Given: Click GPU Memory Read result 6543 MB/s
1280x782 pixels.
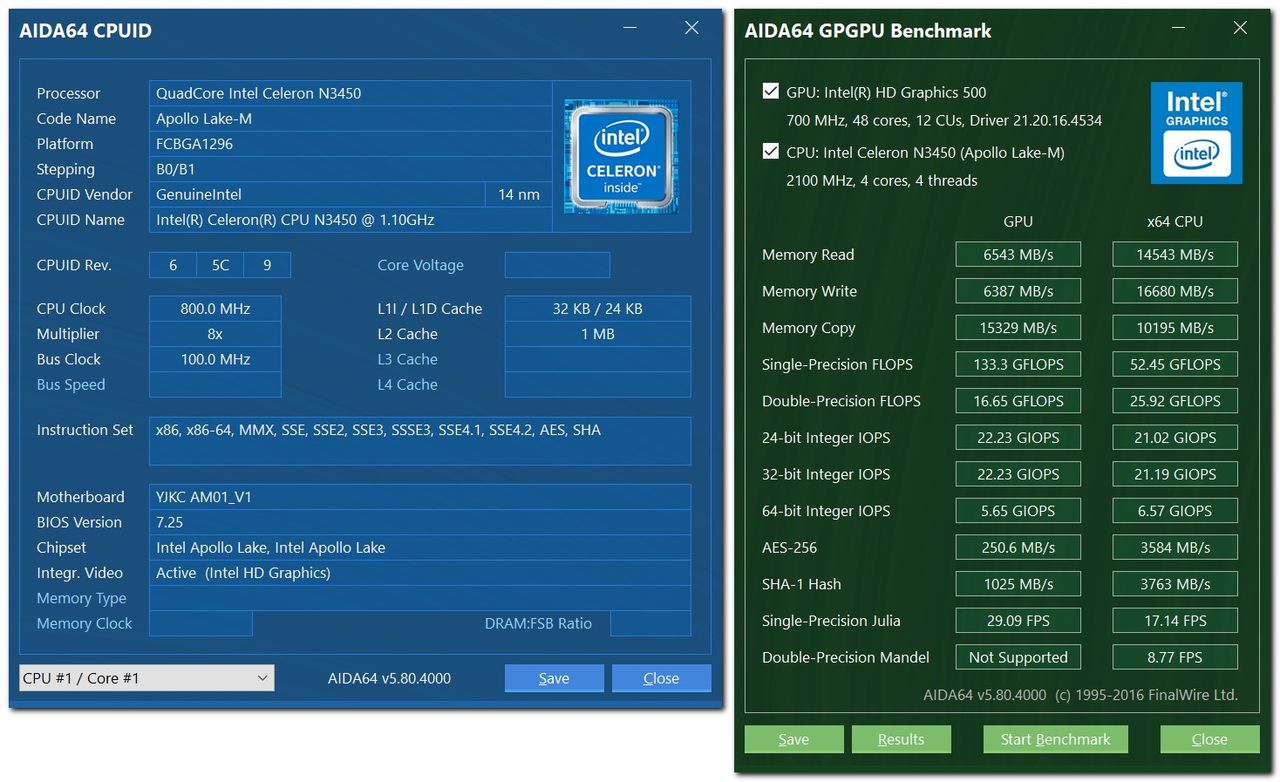Looking at the screenshot, I should pos(1018,254).
